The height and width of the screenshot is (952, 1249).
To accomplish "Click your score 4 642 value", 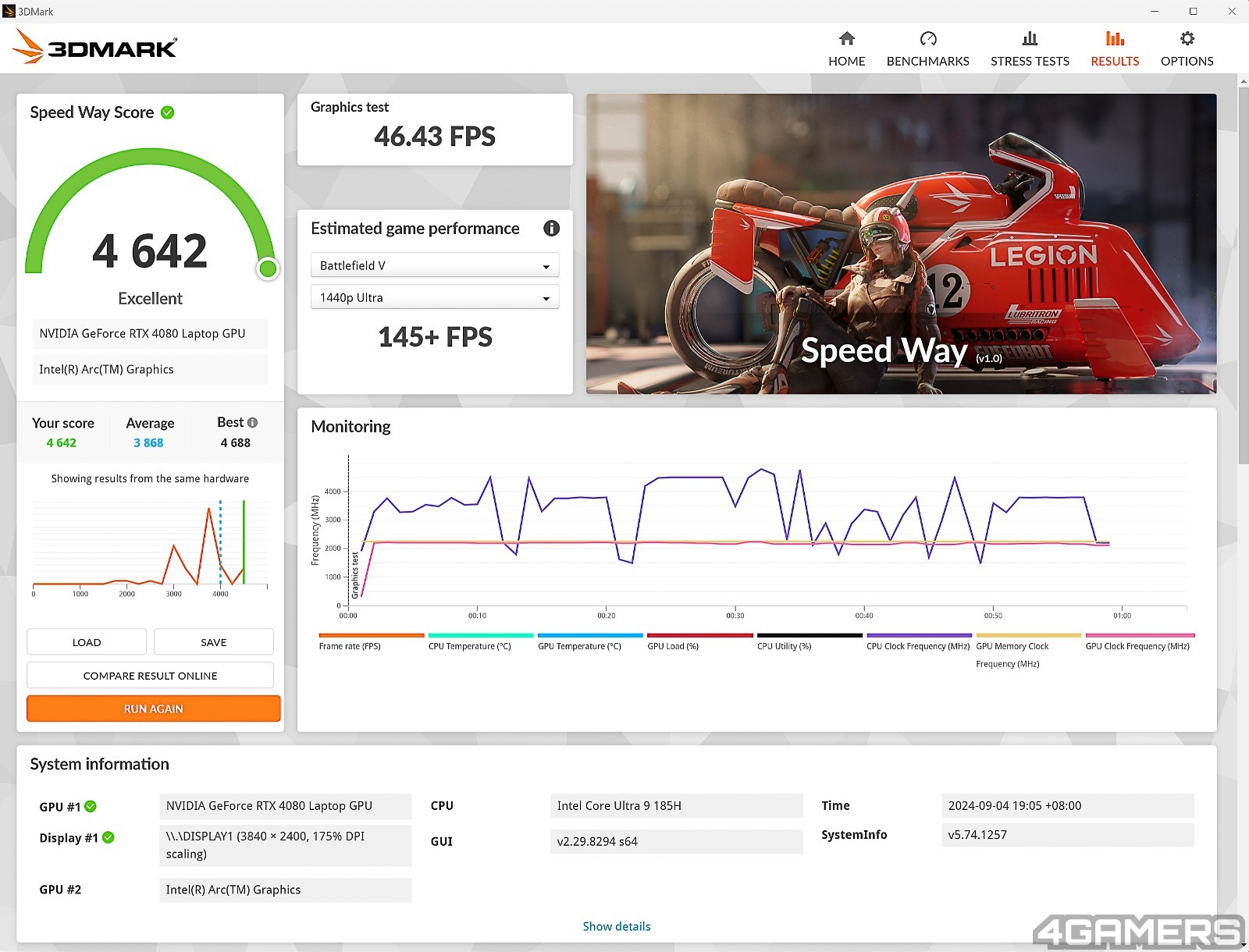I will (x=61, y=442).
